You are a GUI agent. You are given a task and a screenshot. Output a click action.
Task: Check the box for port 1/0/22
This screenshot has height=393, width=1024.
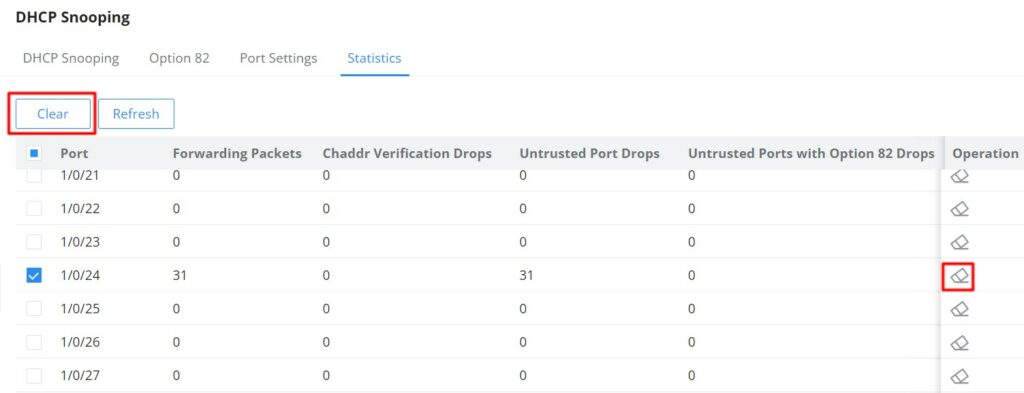pyautogui.click(x=34, y=209)
